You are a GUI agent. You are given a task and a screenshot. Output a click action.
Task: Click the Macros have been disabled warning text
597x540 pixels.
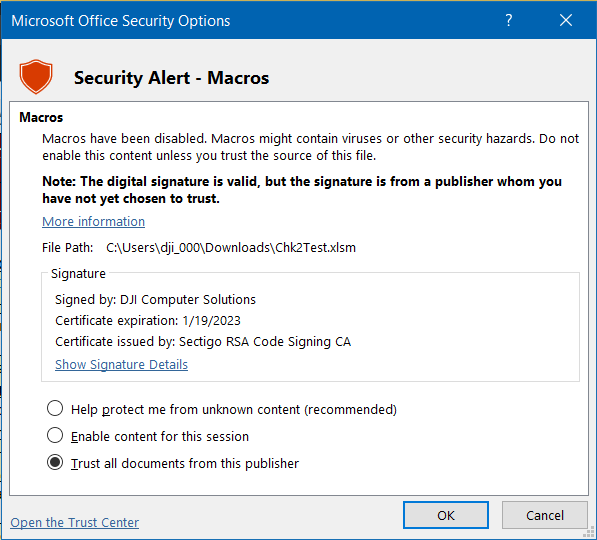310,147
